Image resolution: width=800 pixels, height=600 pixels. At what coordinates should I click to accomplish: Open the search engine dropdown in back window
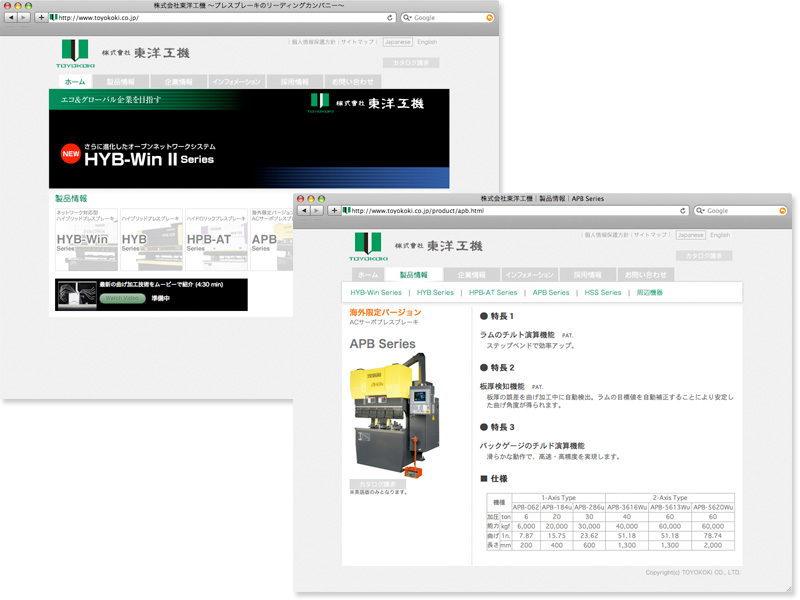point(407,18)
